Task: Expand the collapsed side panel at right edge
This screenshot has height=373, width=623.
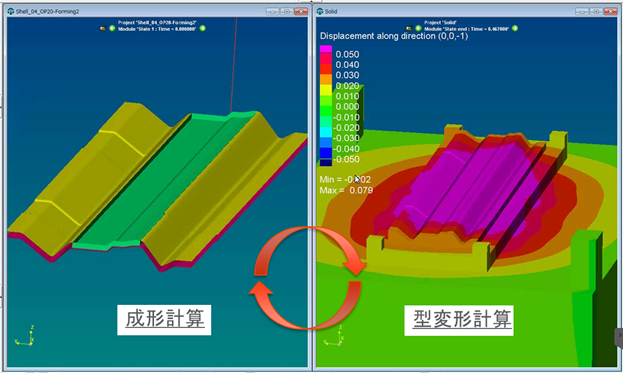Action: [x=619, y=336]
